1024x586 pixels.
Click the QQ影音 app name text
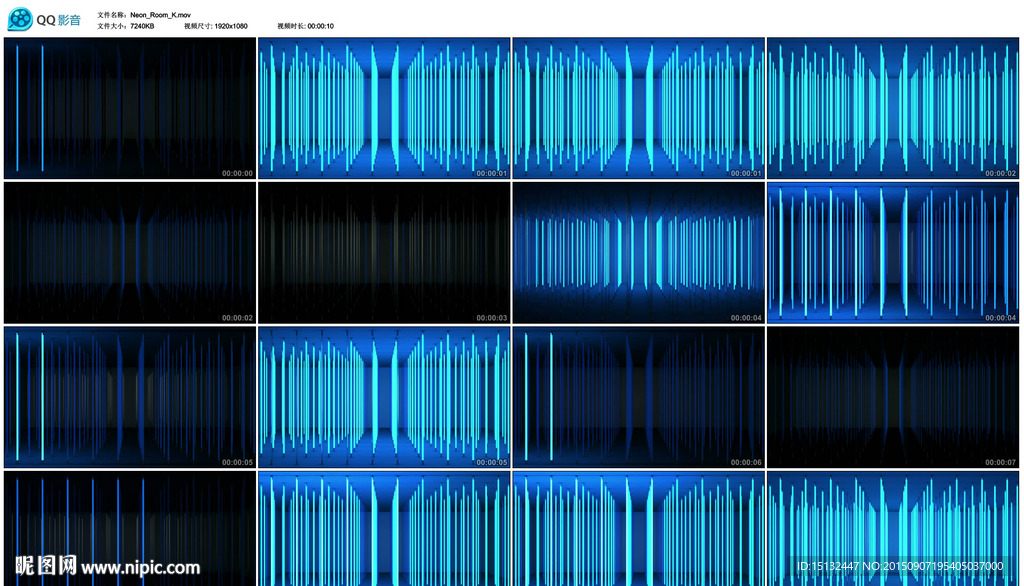60,20
